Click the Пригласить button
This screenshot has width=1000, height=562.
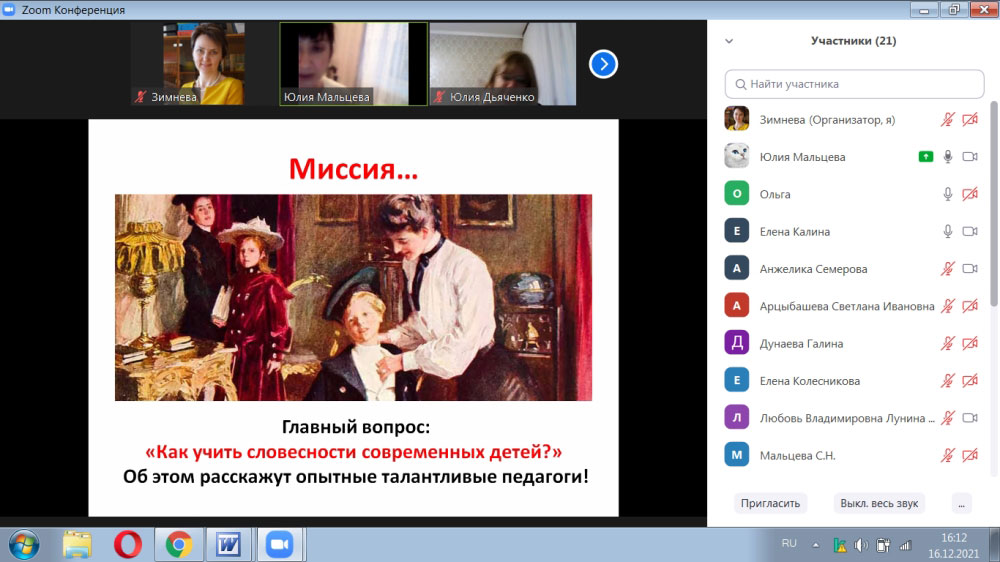[x=770, y=503]
